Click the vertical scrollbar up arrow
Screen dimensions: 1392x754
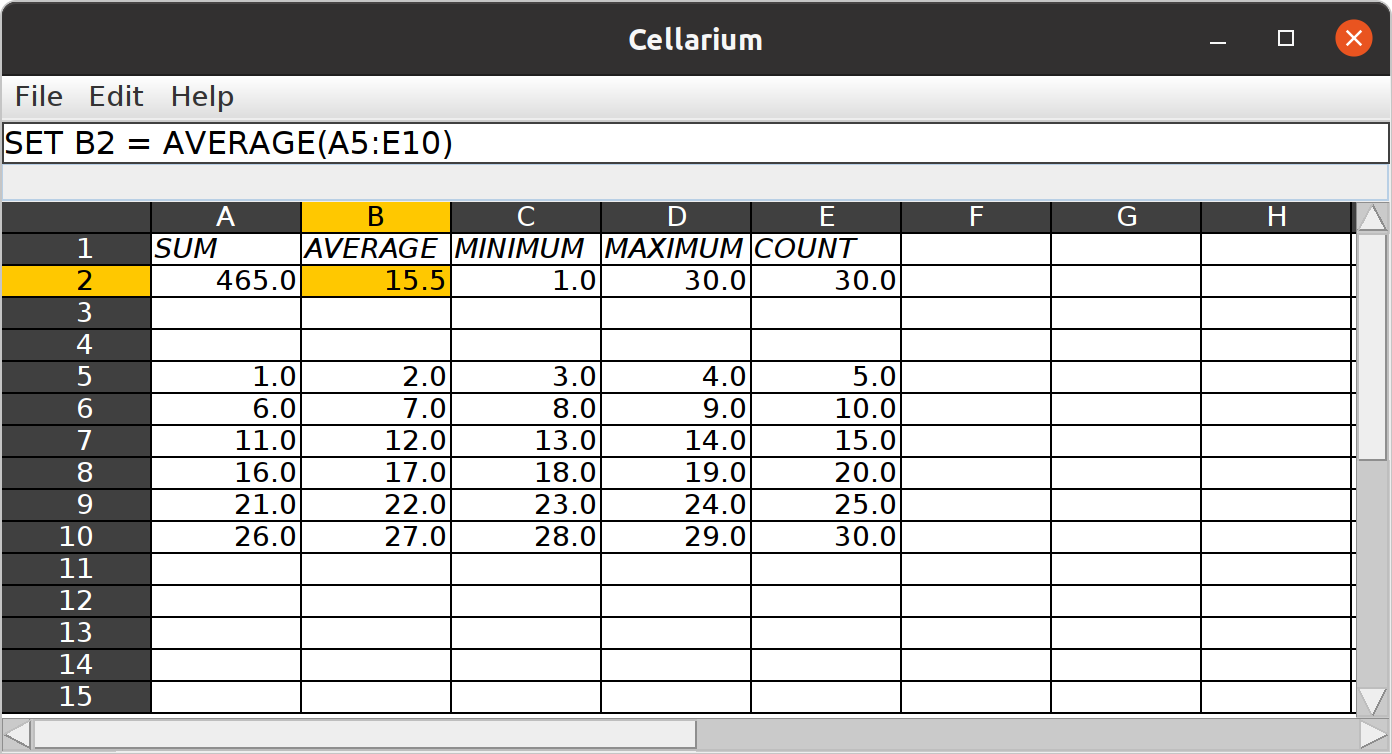(1373, 218)
